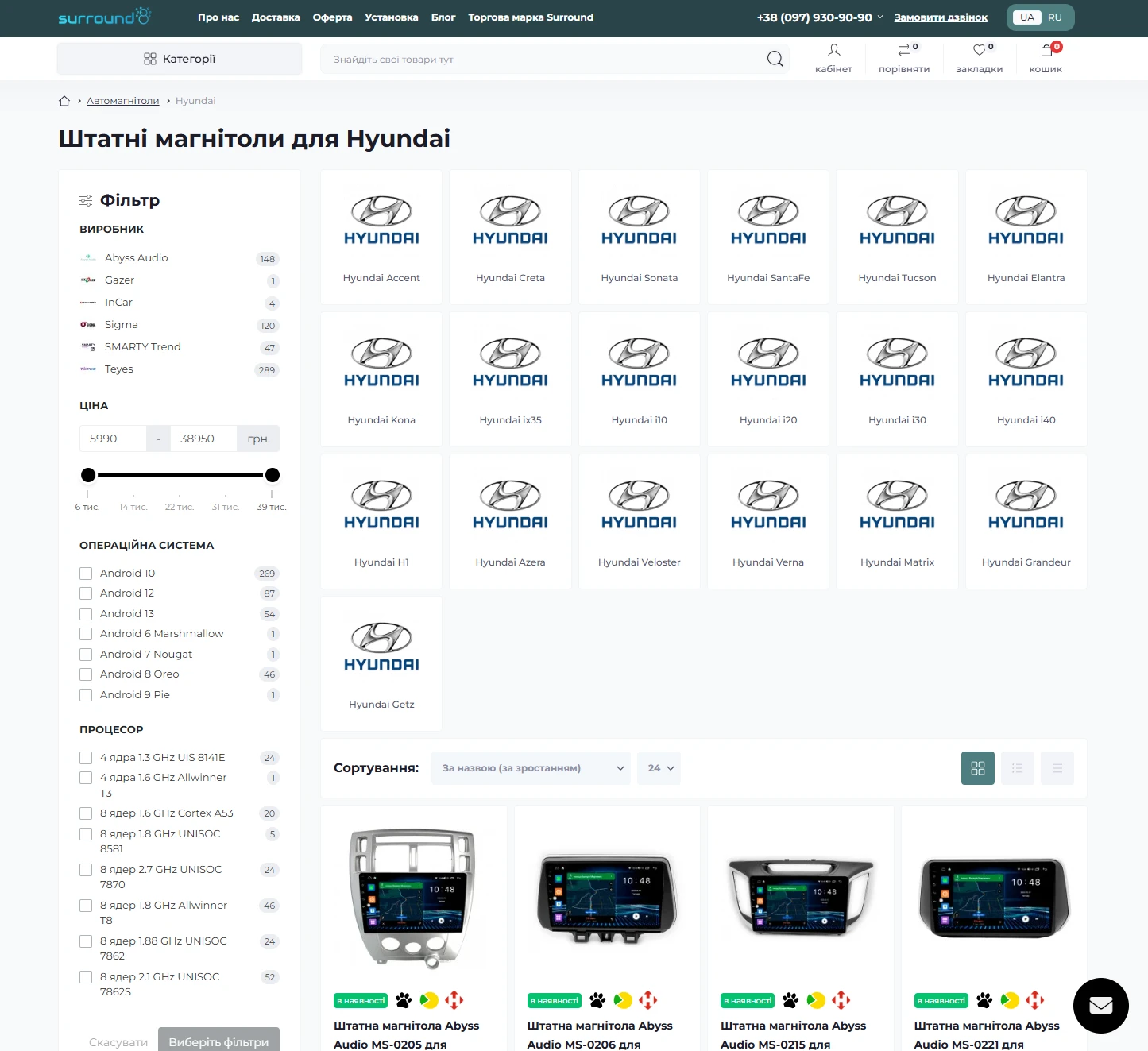Open the Hyundai Sonata category tile
The image size is (1148, 1051).
click(640, 237)
